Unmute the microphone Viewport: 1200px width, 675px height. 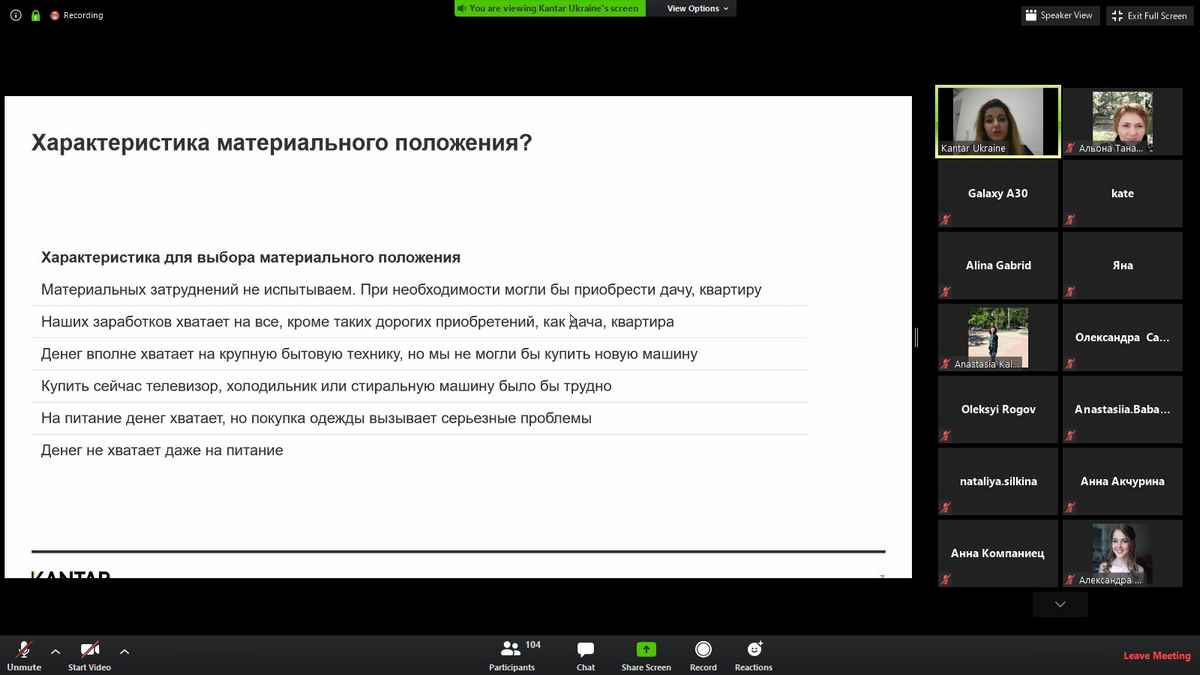click(x=24, y=654)
